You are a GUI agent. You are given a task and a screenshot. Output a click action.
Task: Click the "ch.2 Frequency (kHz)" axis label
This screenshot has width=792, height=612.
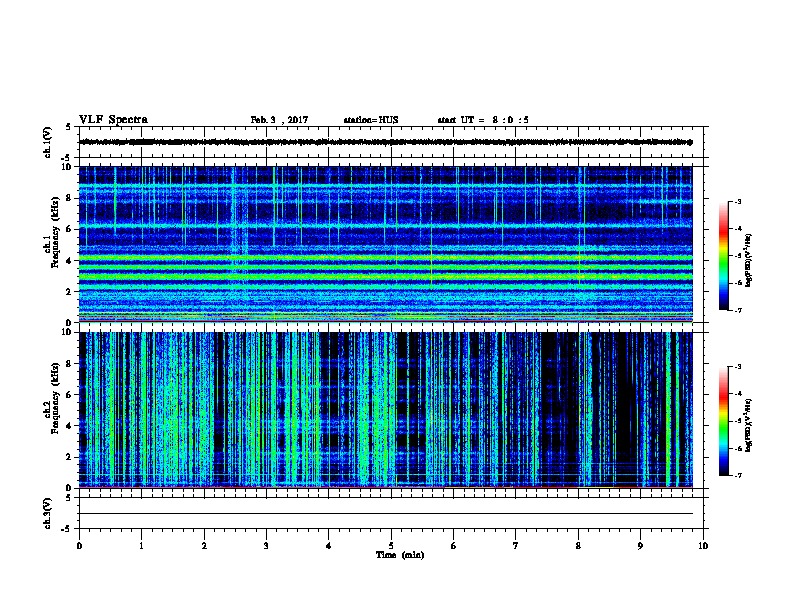pyautogui.click(x=52, y=398)
